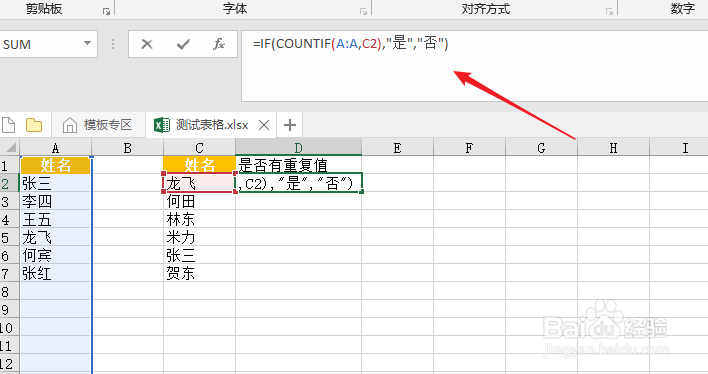Select column G header
This screenshot has width=708, height=374.
(x=541, y=148)
